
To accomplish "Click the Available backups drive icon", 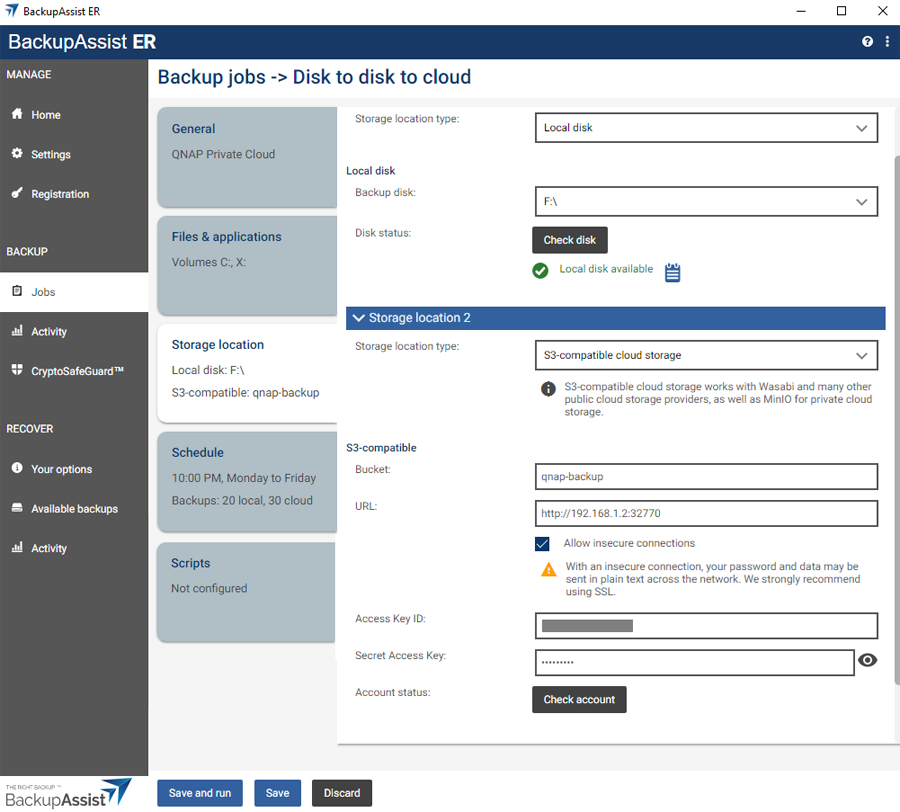I will 17,508.
